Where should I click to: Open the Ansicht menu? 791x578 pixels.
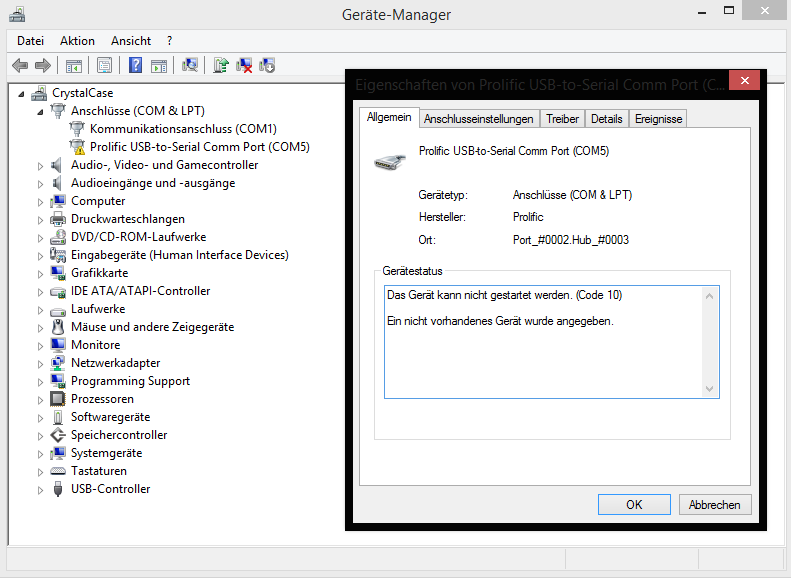point(131,41)
